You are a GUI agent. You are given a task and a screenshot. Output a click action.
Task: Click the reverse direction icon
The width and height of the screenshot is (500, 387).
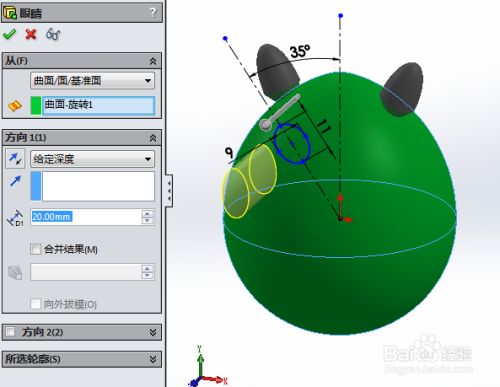pos(15,159)
